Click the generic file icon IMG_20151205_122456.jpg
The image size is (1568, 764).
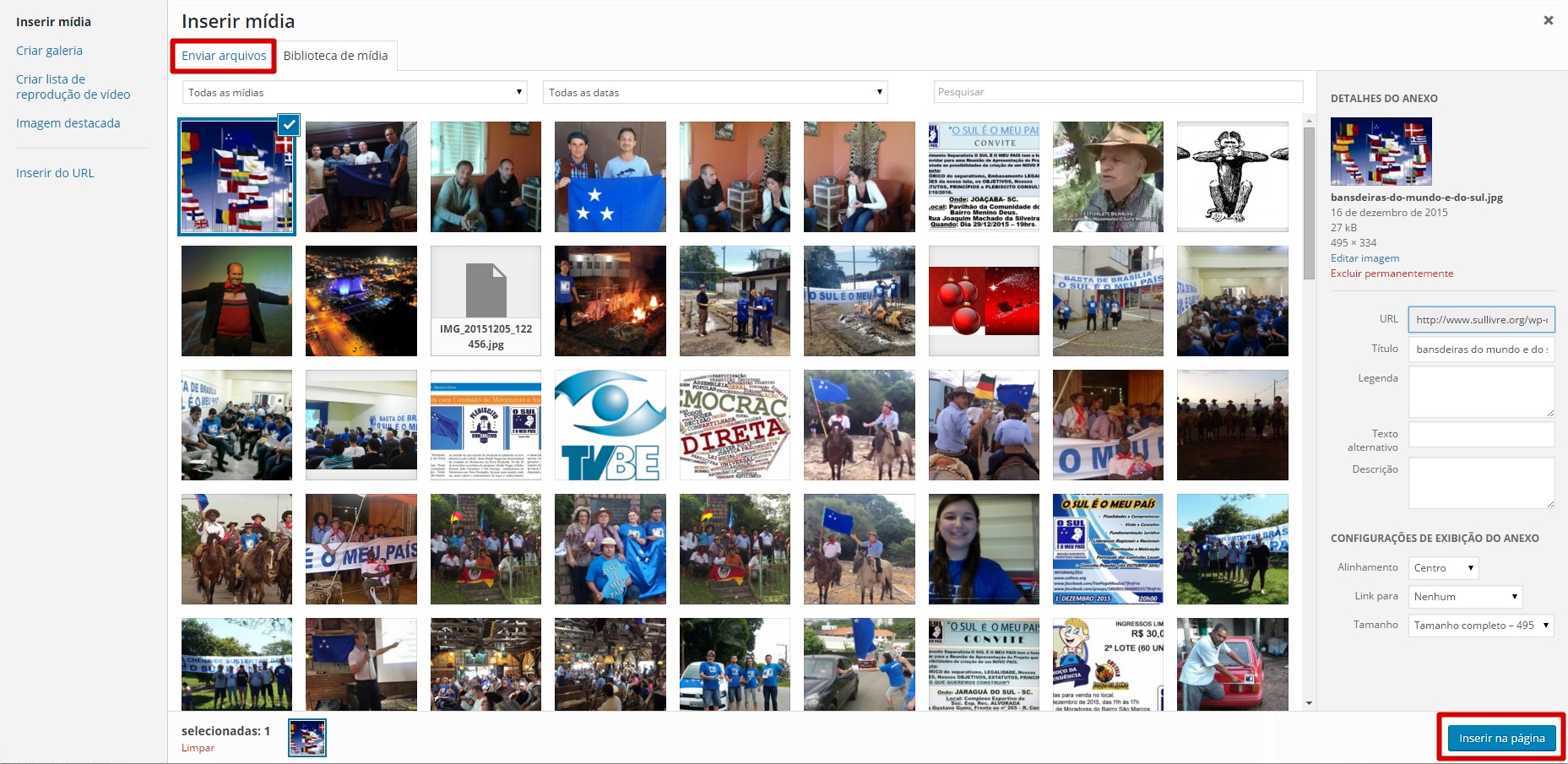(486, 301)
